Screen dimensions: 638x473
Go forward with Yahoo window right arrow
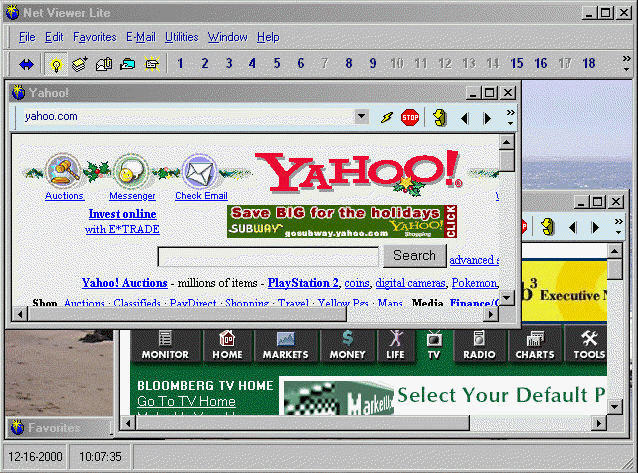pos(487,118)
